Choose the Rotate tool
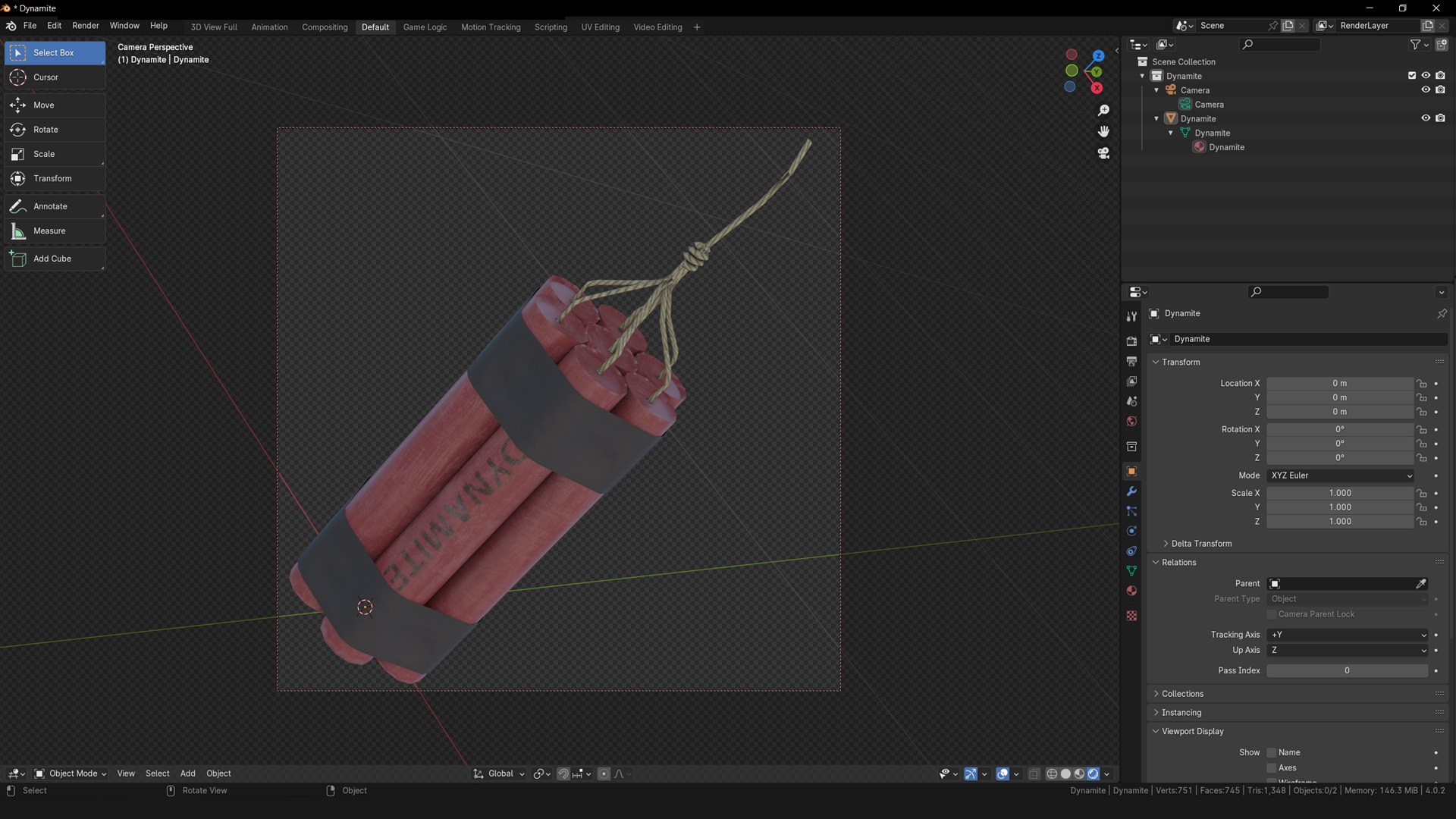This screenshot has height=819, width=1456. (x=55, y=130)
